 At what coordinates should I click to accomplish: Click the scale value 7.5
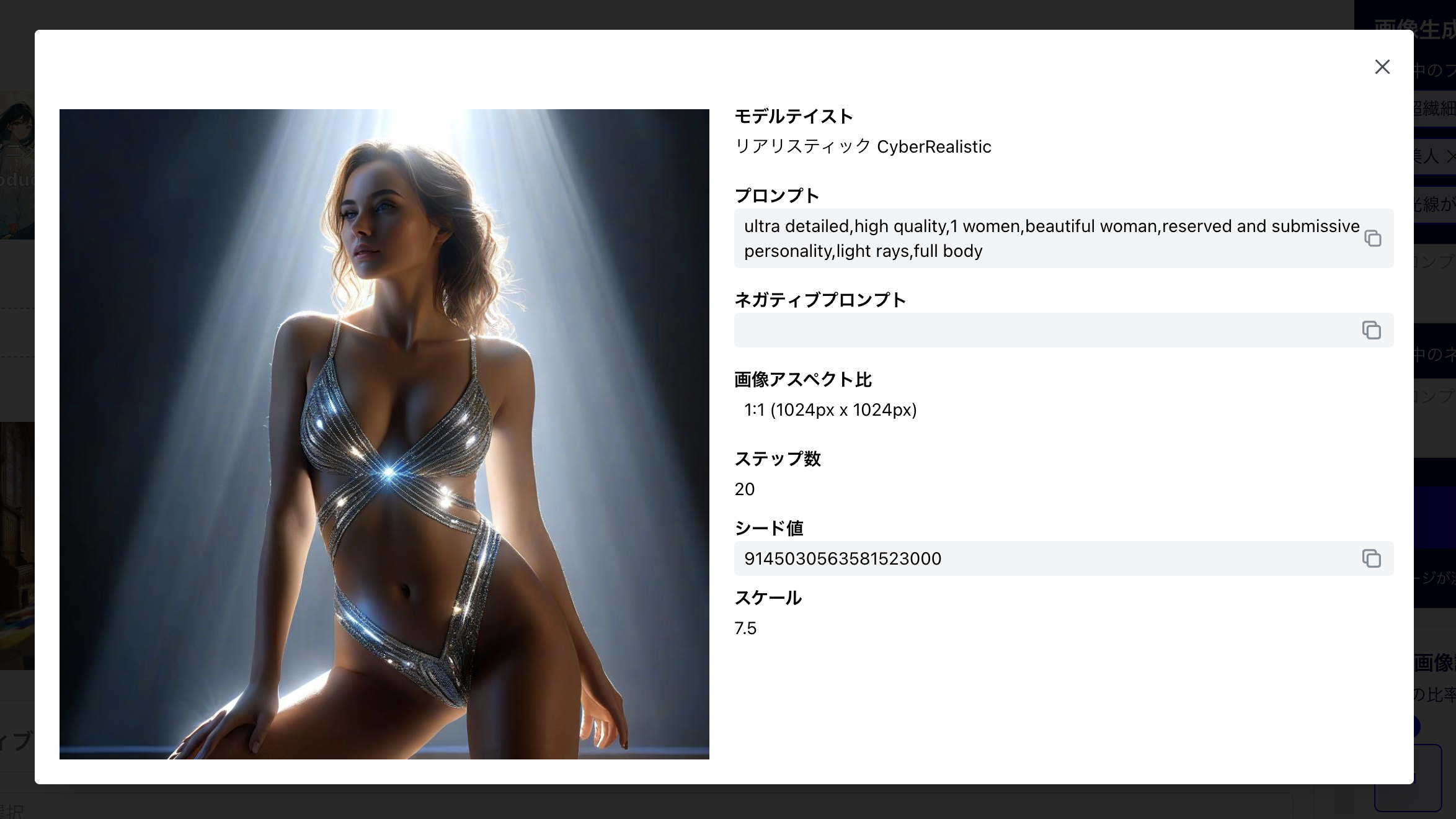(745, 628)
